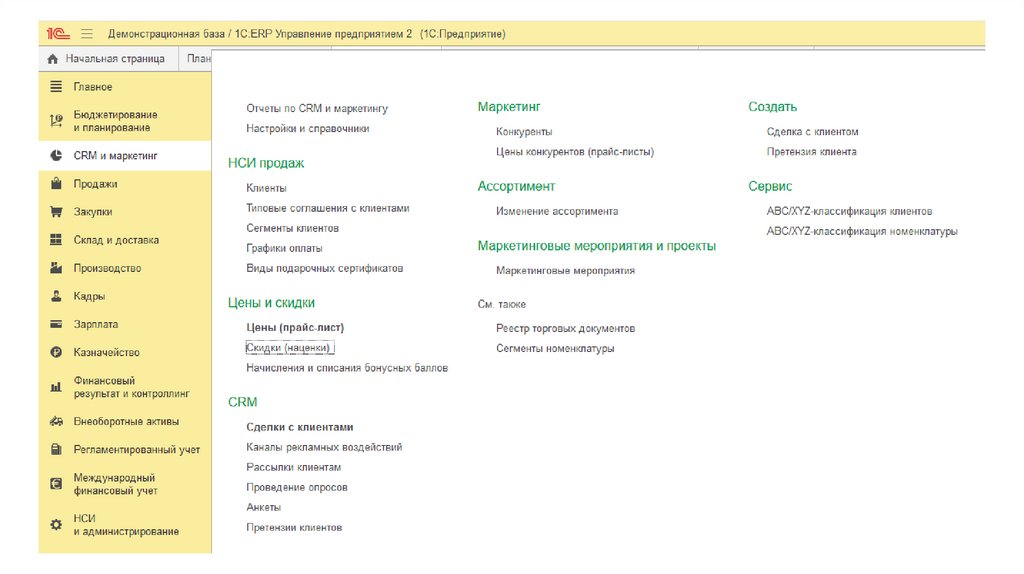Viewport: 1024px width, 574px height.
Task: Open the Начальная страница tab
Action: point(108,59)
